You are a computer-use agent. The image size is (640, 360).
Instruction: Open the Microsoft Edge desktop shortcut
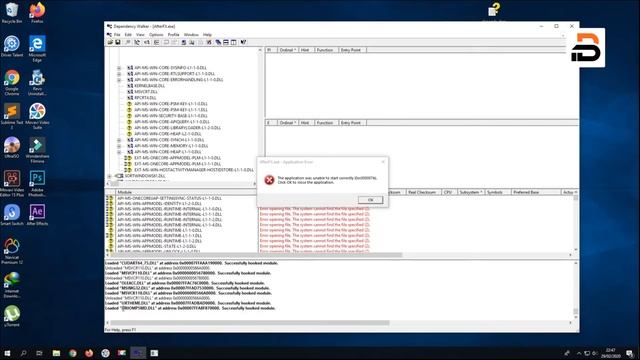(37, 49)
